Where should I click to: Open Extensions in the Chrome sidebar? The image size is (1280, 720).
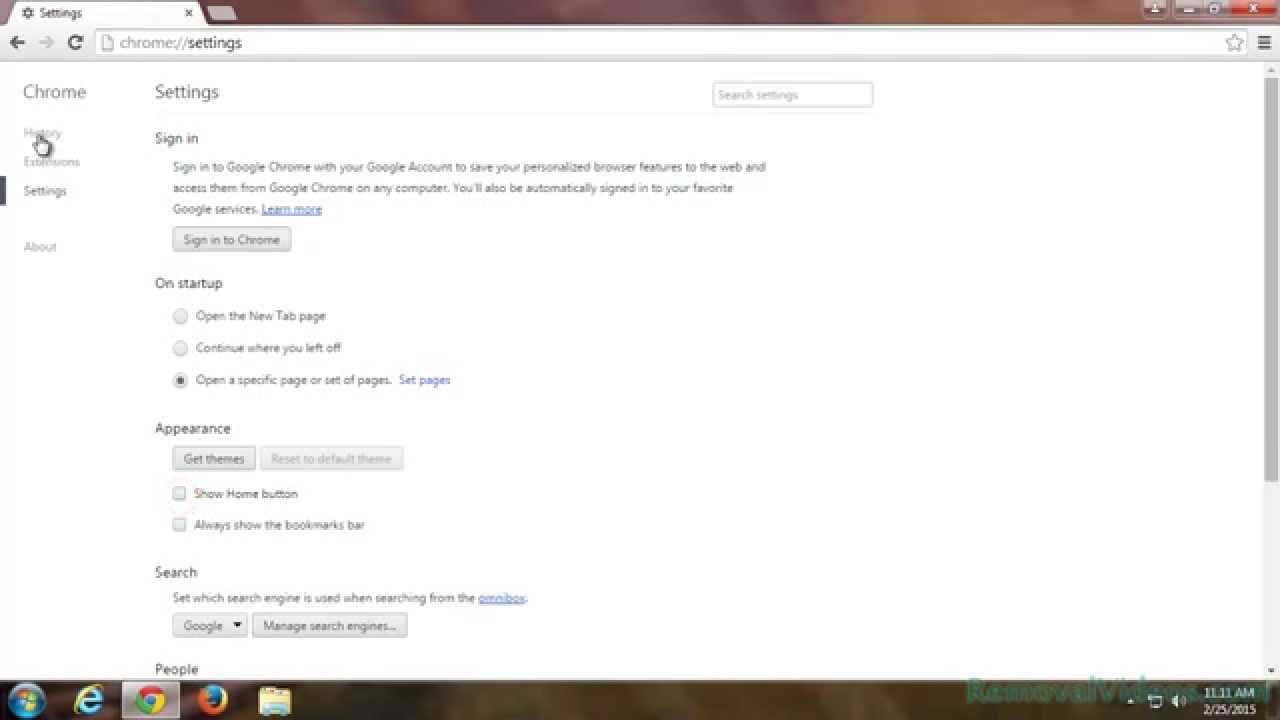click(x=52, y=161)
